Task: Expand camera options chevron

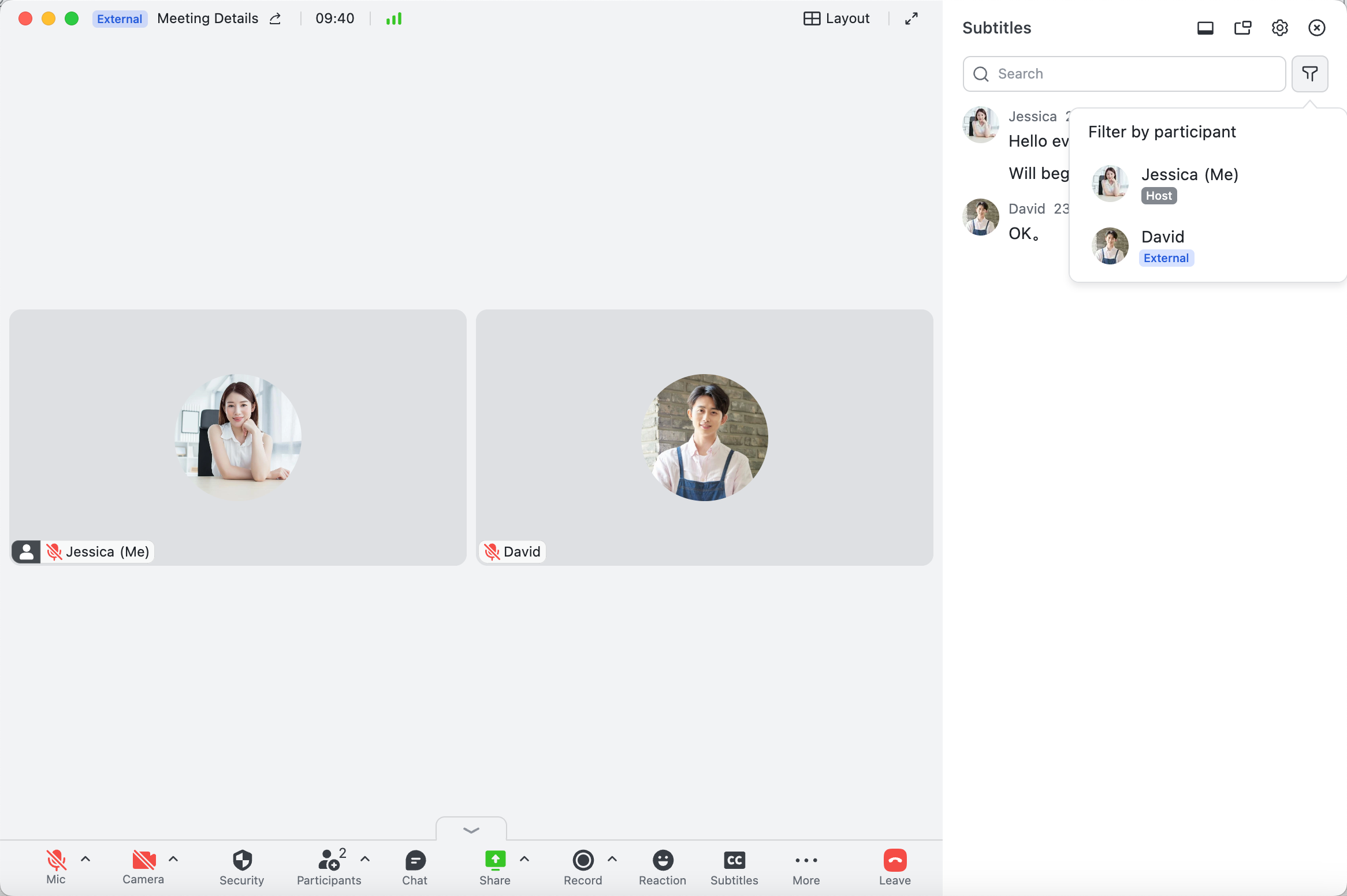Action: [173, 858]
